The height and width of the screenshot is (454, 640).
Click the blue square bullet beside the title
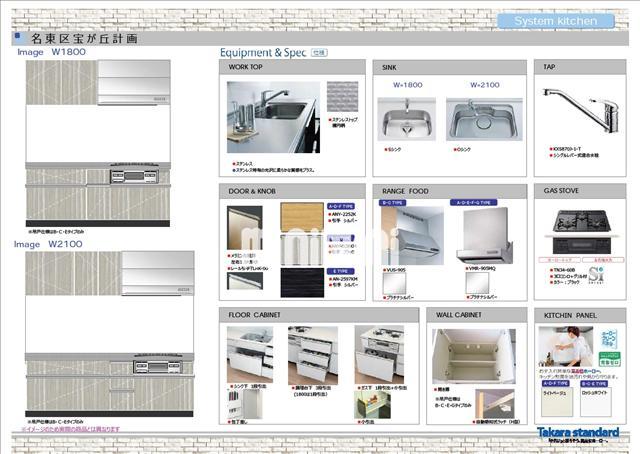coord(18,36)
